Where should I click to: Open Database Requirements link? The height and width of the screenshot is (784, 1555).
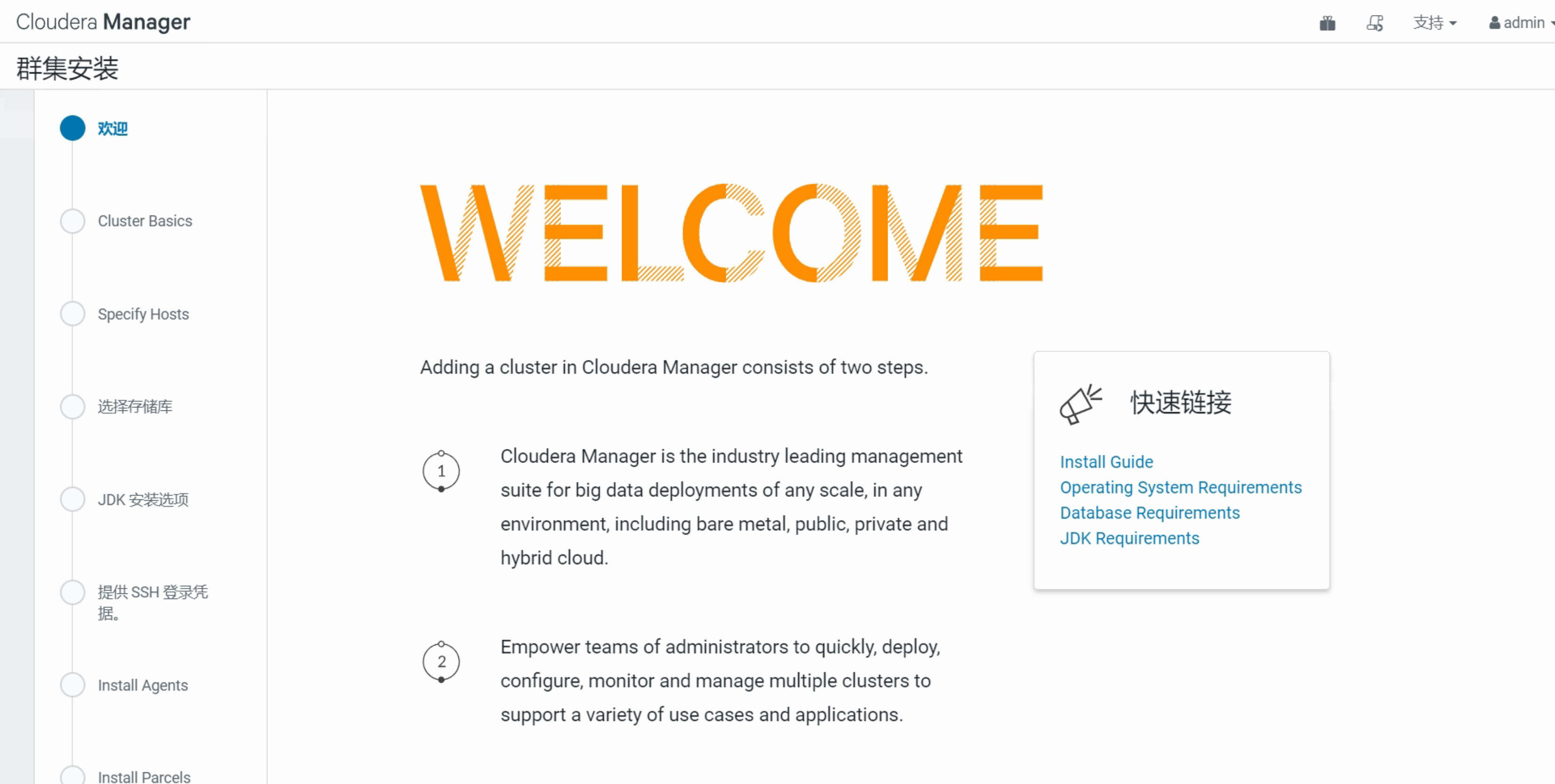coord(1149,512)
